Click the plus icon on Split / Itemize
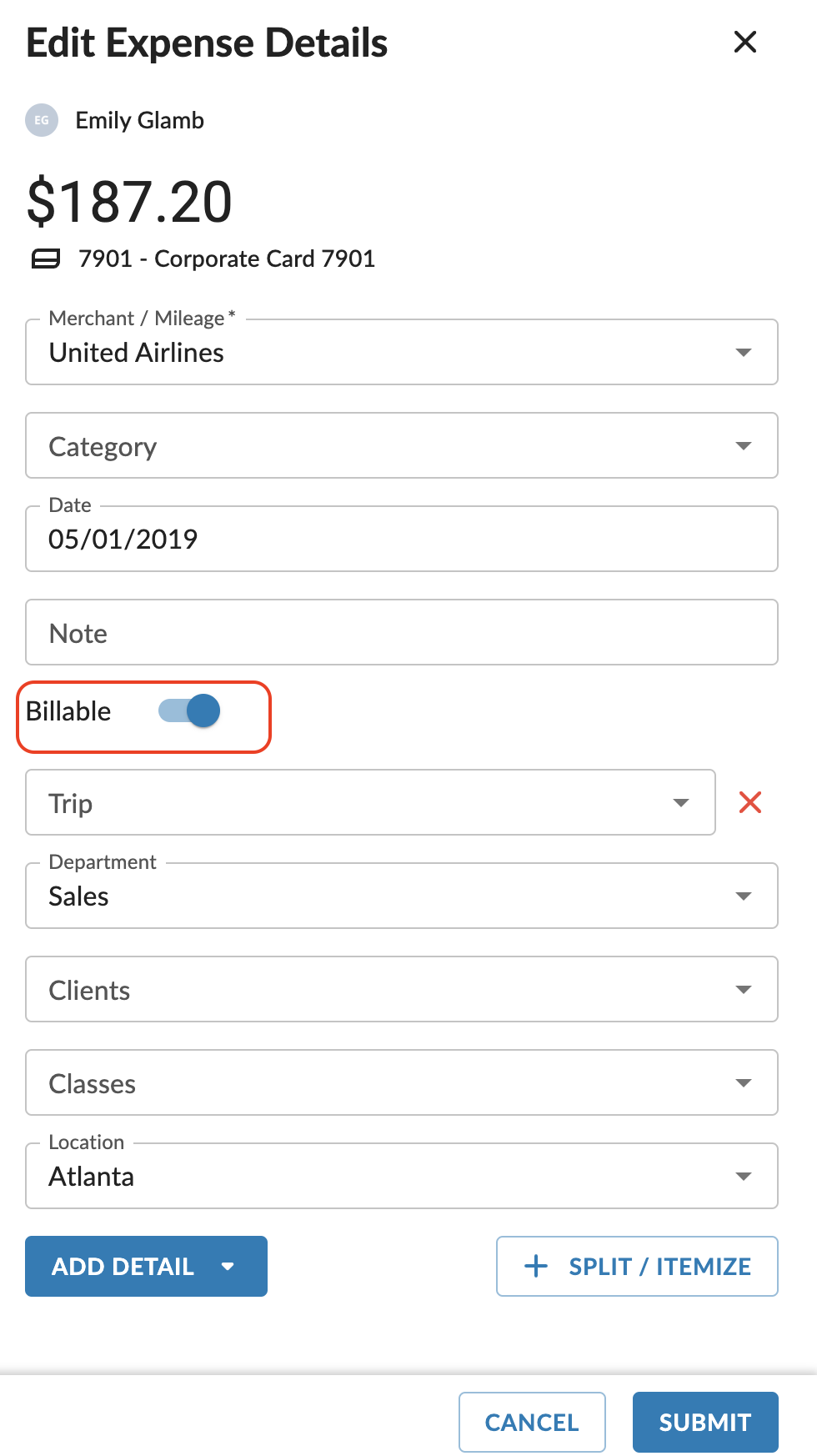Screen dimensions: 817x1456 [535, 1266]
